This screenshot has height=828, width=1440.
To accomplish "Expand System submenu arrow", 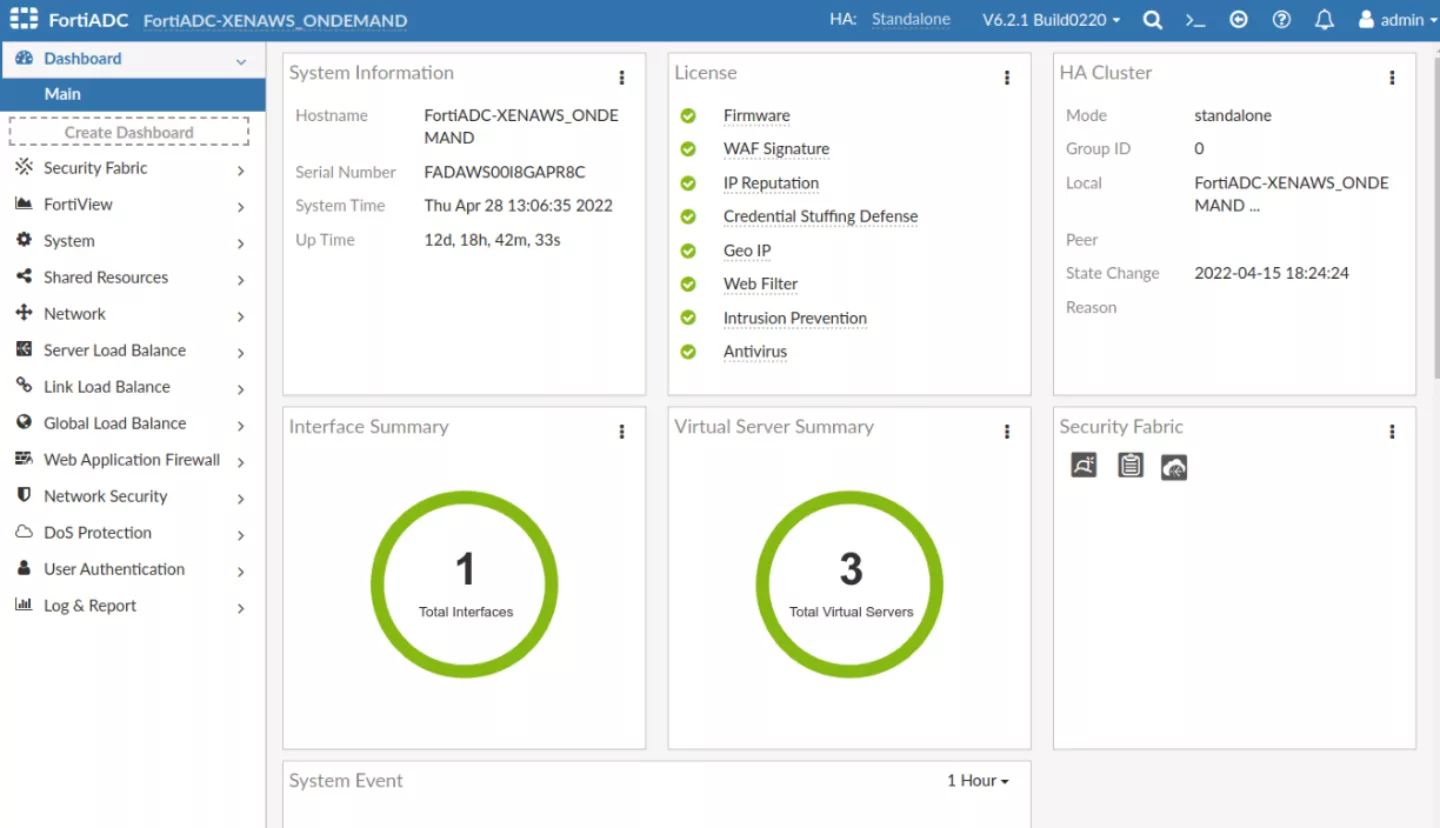I will tap(241, 244).
